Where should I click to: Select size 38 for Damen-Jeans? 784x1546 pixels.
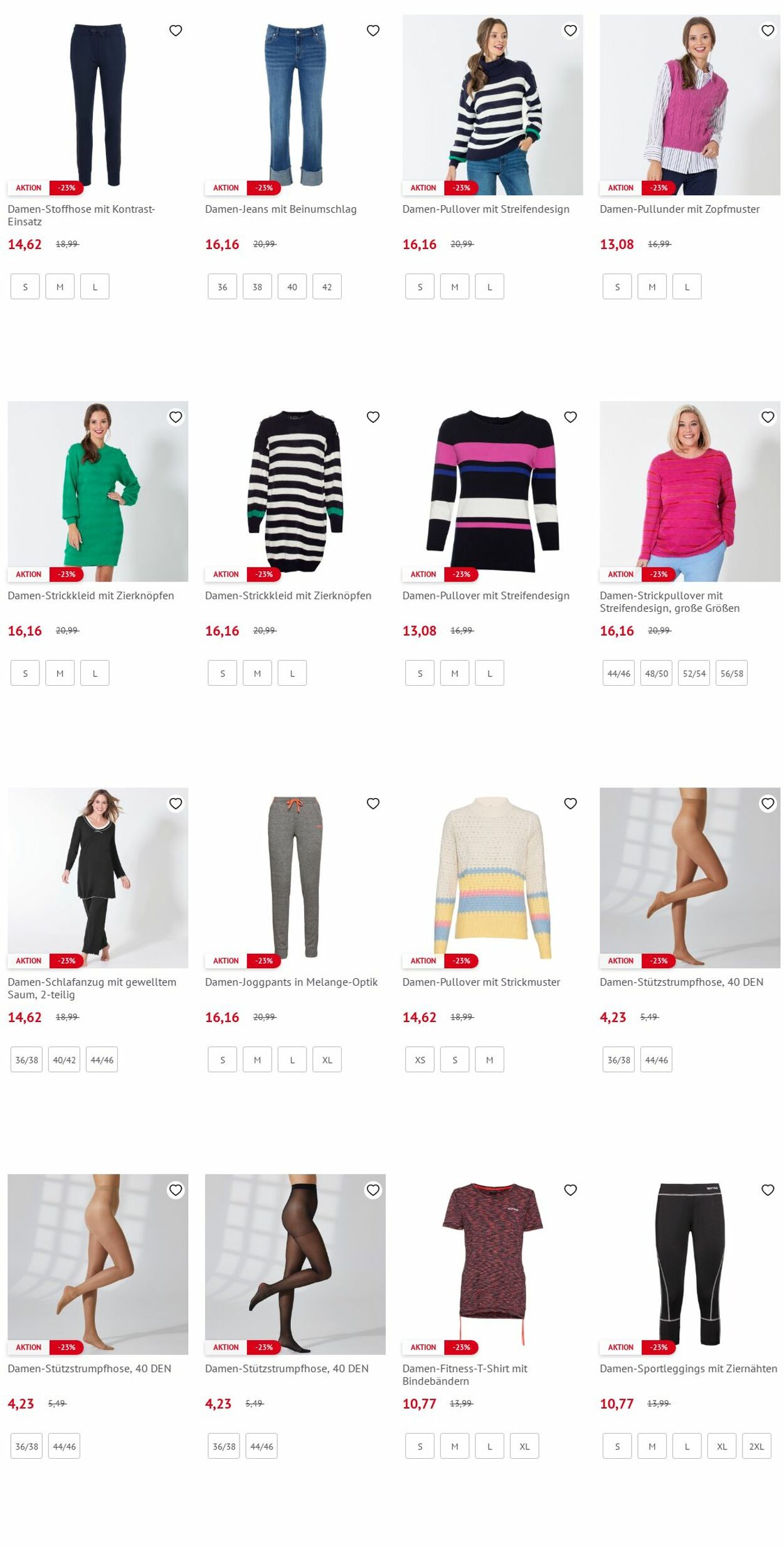coord(257,287)
